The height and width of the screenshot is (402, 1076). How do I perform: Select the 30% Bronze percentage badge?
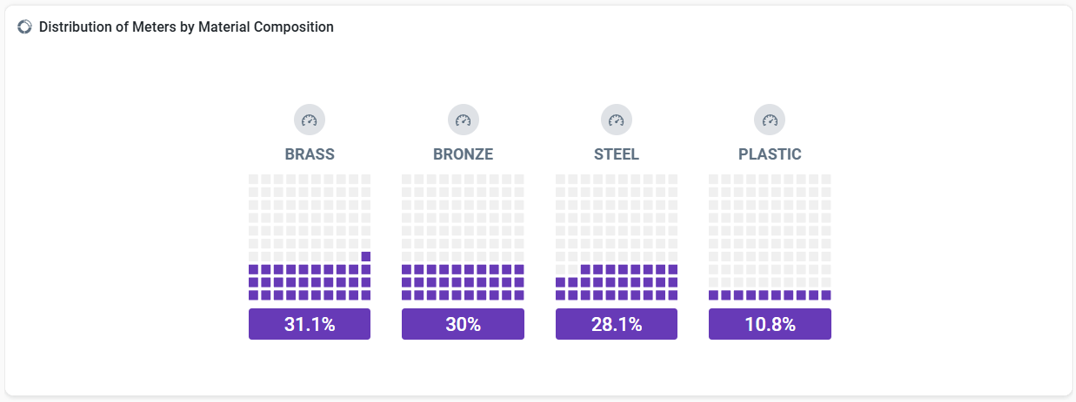point(463,324)
